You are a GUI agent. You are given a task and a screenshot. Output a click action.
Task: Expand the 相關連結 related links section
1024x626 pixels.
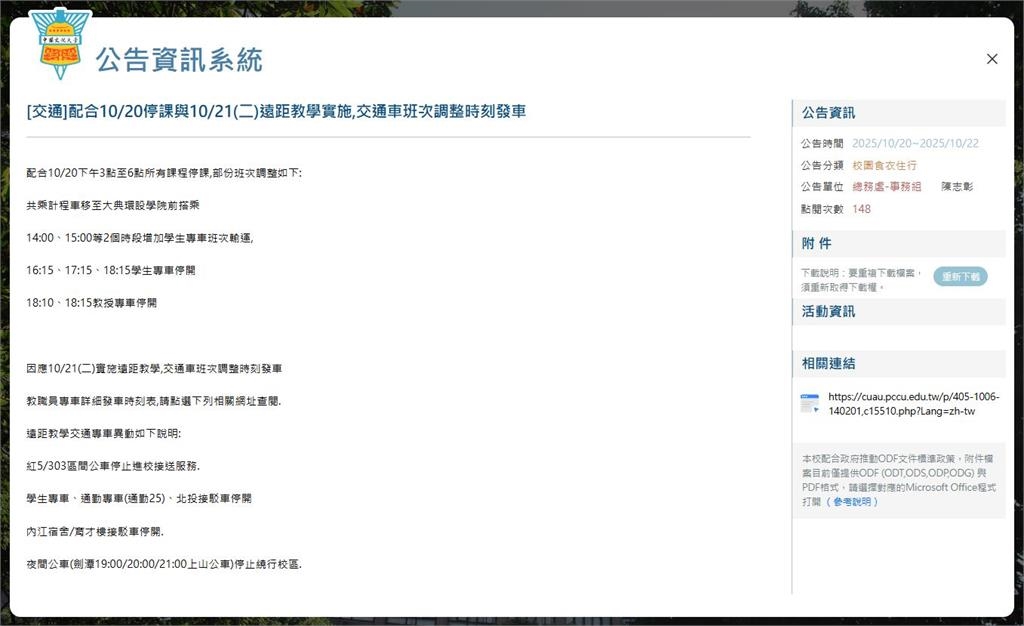click(x=829, y=363)
